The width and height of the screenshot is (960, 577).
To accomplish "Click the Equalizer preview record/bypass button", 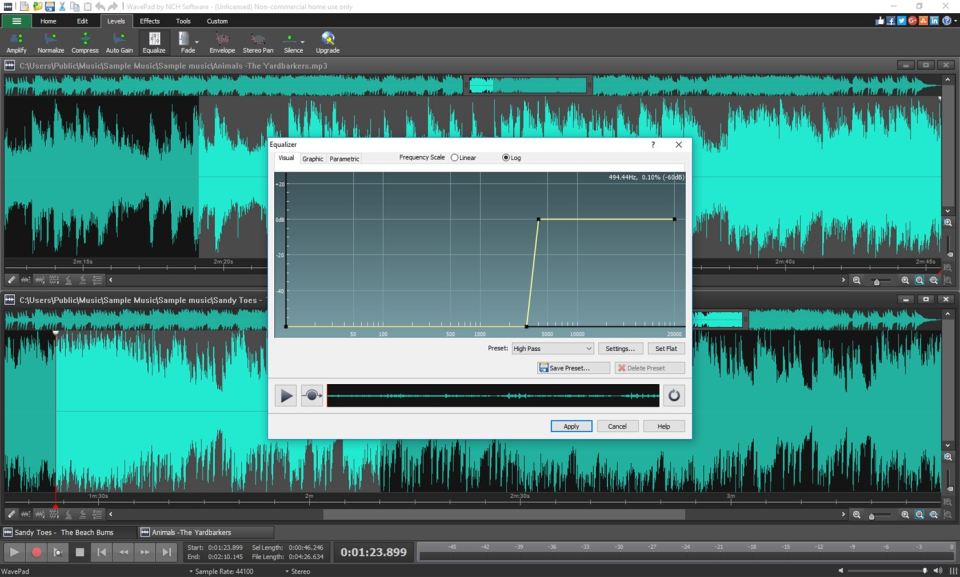I will (x=312, y=396).
